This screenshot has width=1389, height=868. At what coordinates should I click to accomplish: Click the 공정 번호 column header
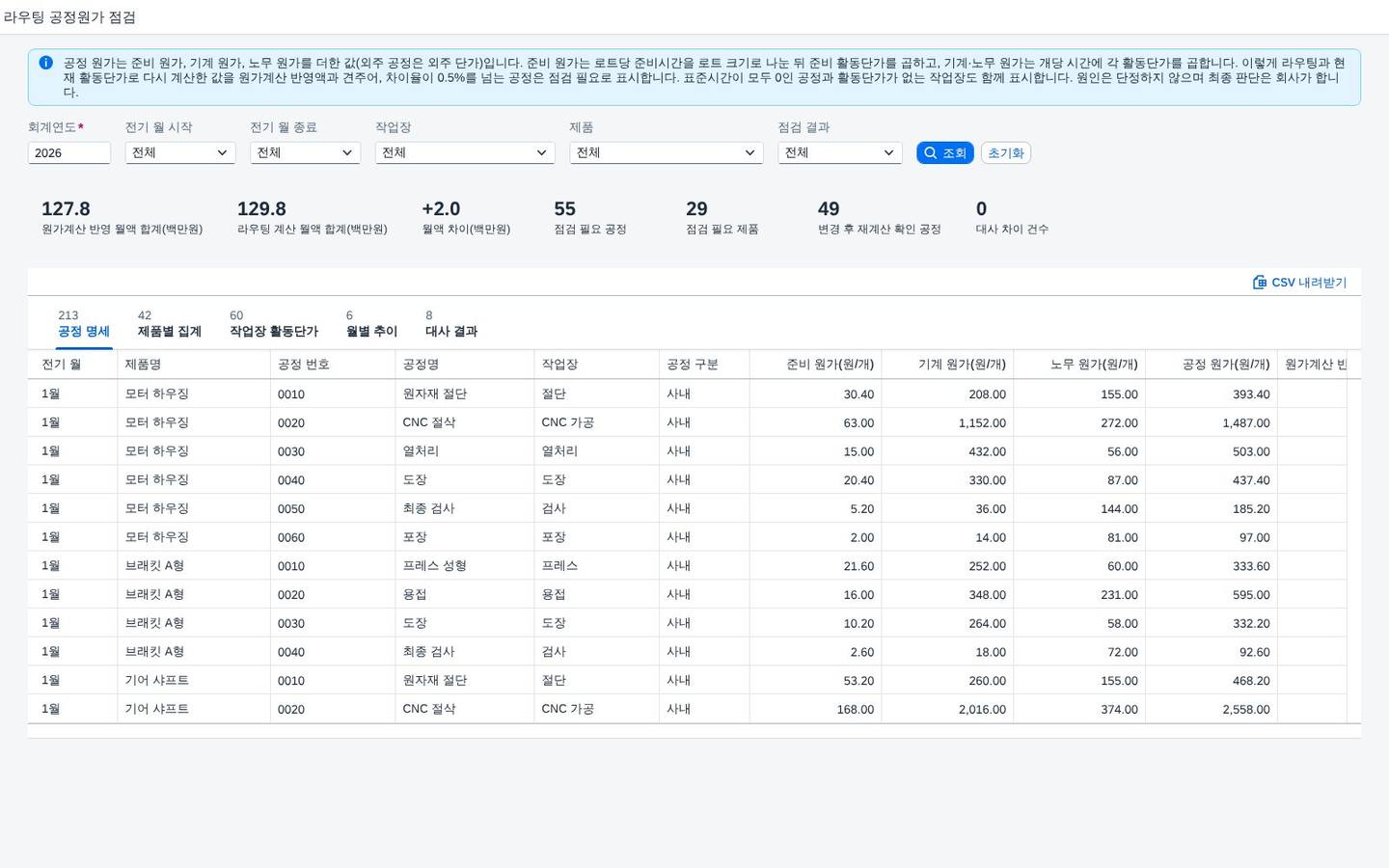(x=333, y=365)
